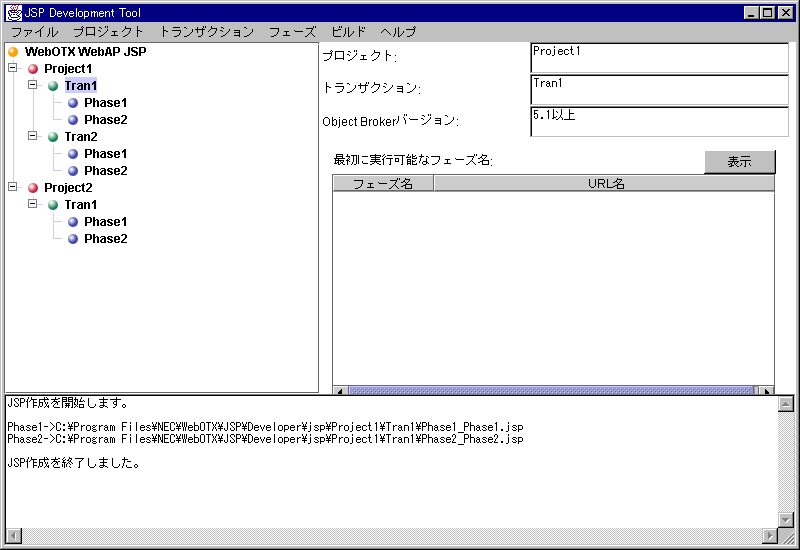Click the red ball icon beside Project1
Screen dimensions: 800x550
pos(33,69)
